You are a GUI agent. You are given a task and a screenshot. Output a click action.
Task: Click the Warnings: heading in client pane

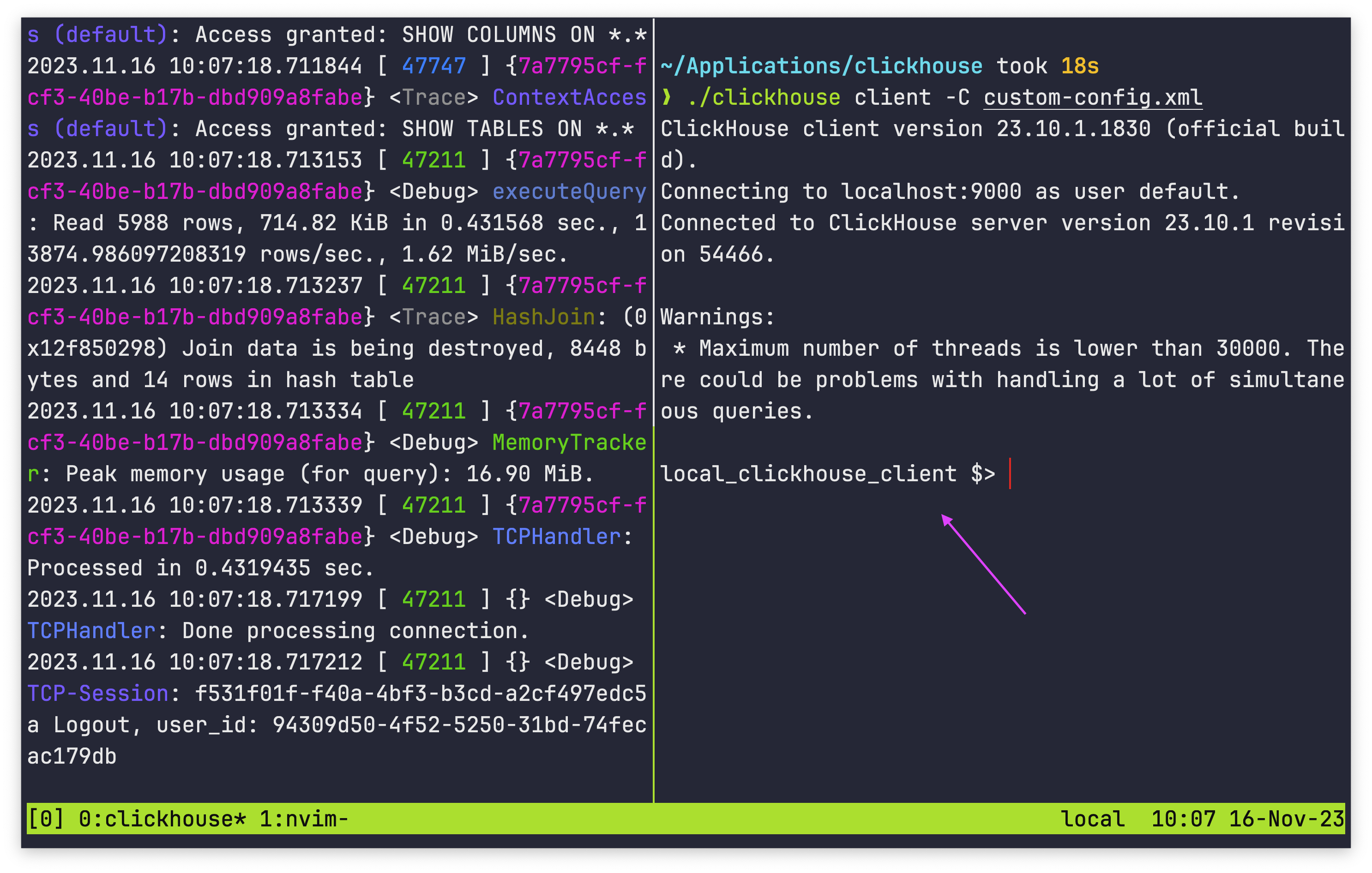click(x=717, y=317)
